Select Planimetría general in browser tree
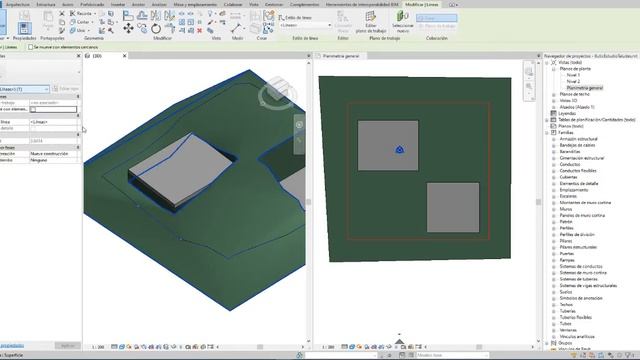Viewport: 640px width, 360px height. (x=584, y=88)
